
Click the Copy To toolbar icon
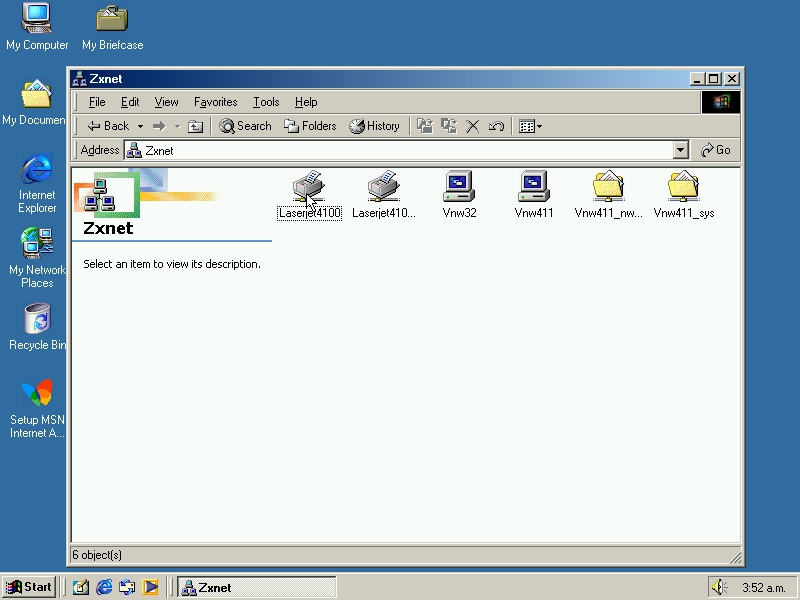[448, 126]
